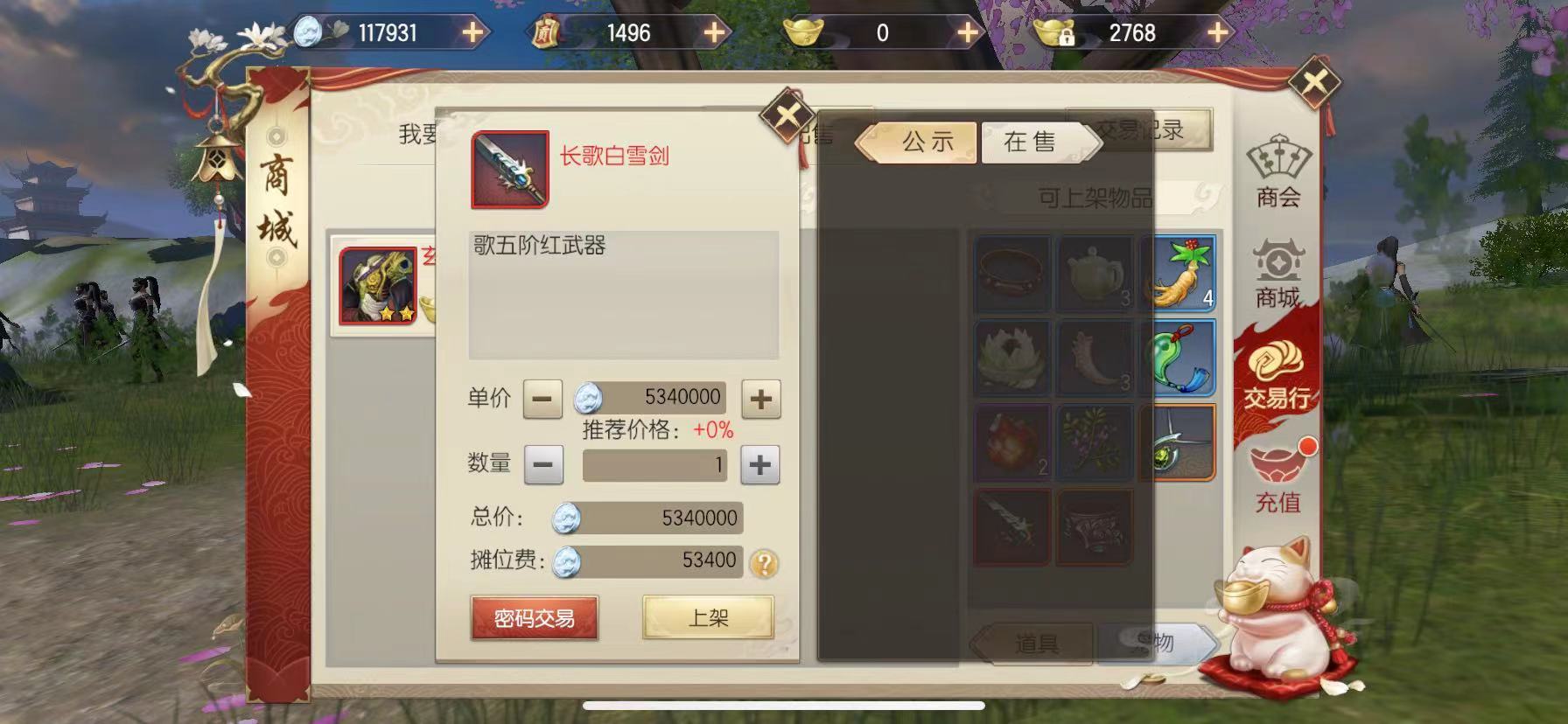This screenshot has height=724, width=1568.
Task: Increase quantity with the plus button
Action: click(759, 464)
